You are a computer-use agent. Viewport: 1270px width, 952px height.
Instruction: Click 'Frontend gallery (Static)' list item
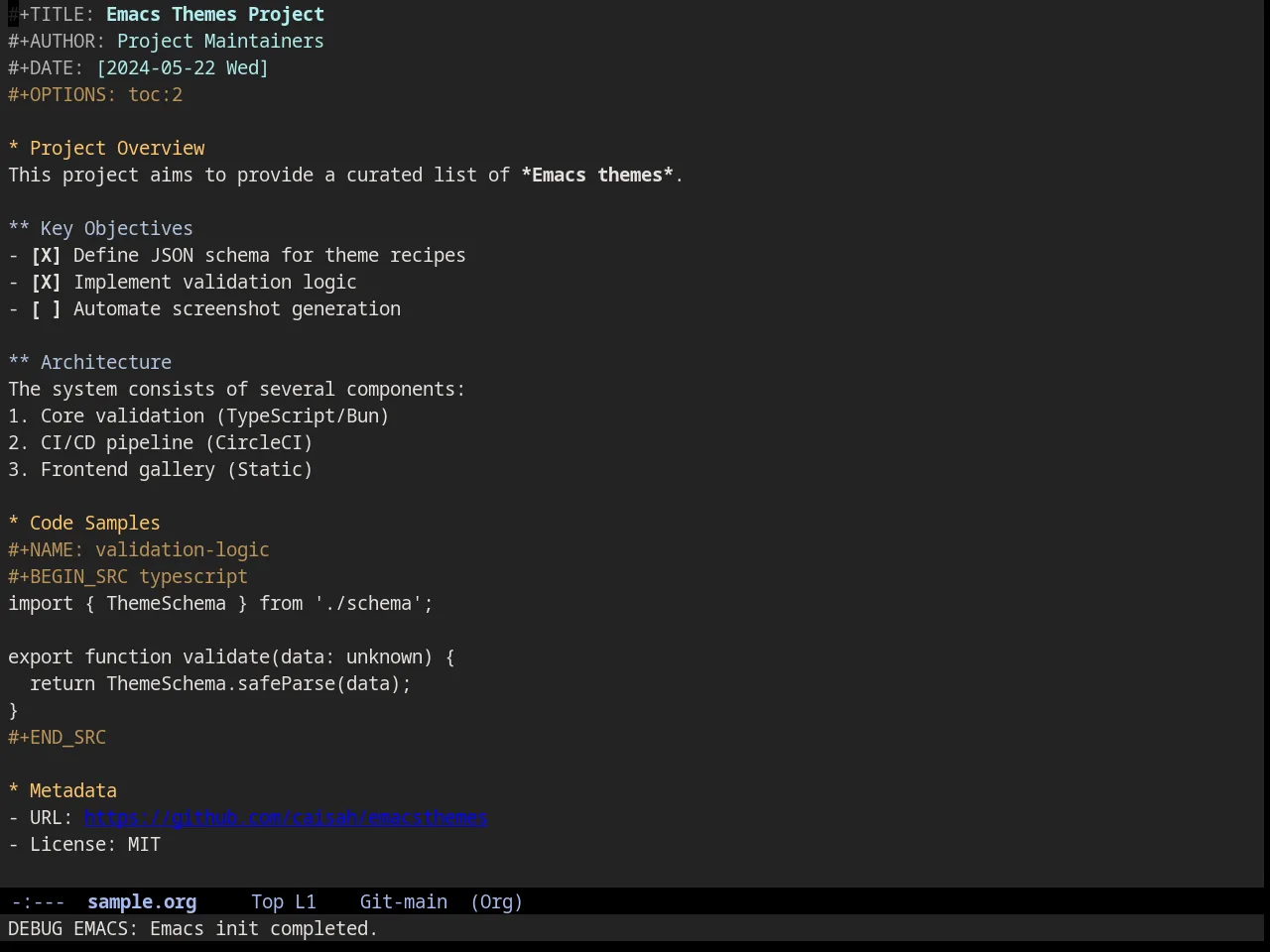click(161, 470)
